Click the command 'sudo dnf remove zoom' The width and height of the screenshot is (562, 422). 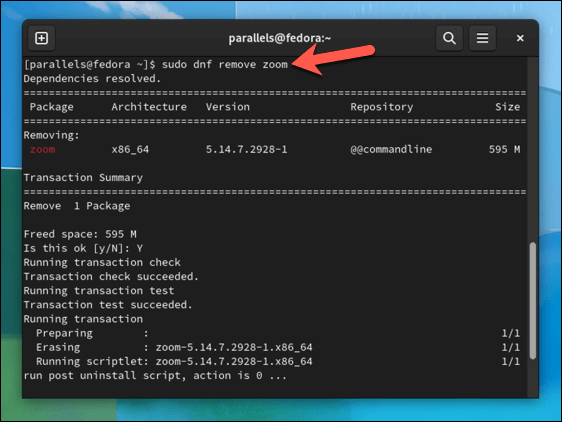click(x=225, y=65)
